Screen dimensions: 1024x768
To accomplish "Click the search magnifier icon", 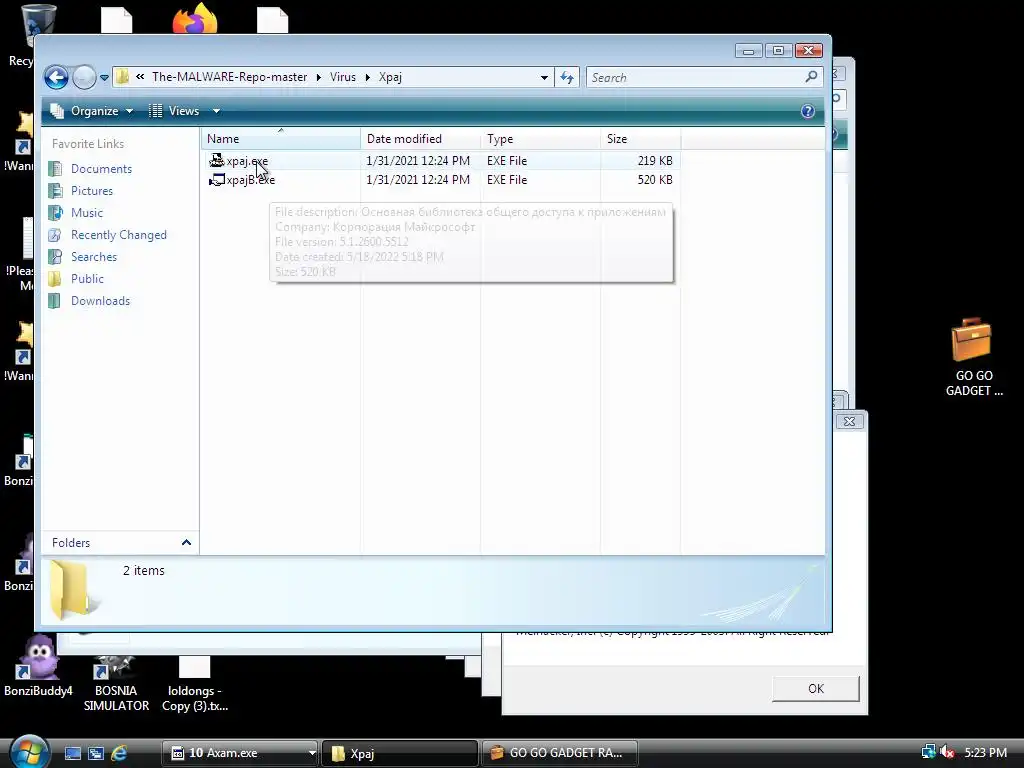I will [x=811, y=77].
